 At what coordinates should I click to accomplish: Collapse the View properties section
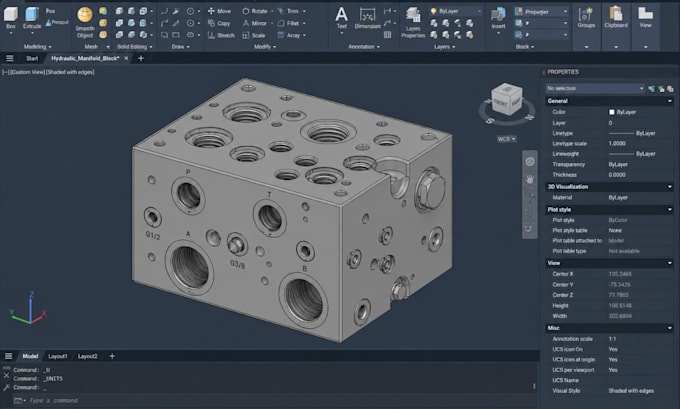[x=670, y=263]
